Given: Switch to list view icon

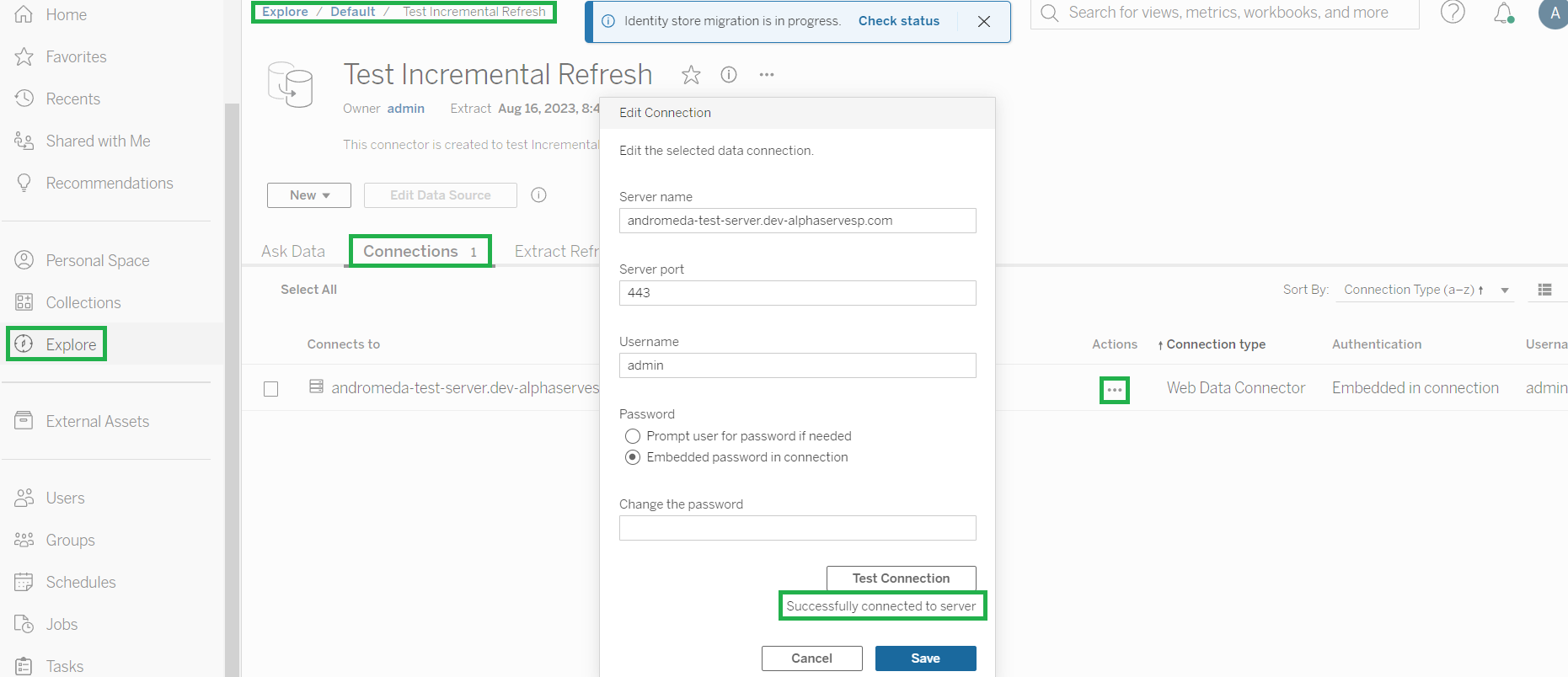Looking at the screenshot, I should [x=1544, y=290].
